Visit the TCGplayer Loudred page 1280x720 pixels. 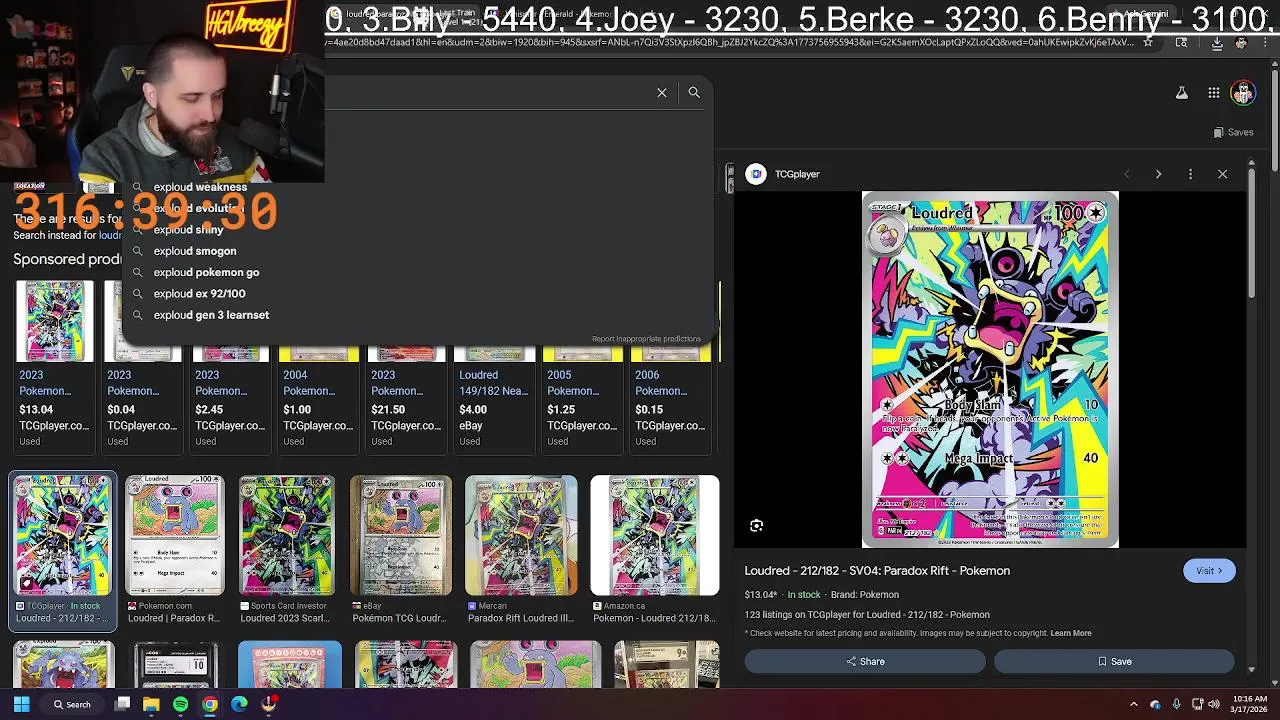click(1209, 571)
